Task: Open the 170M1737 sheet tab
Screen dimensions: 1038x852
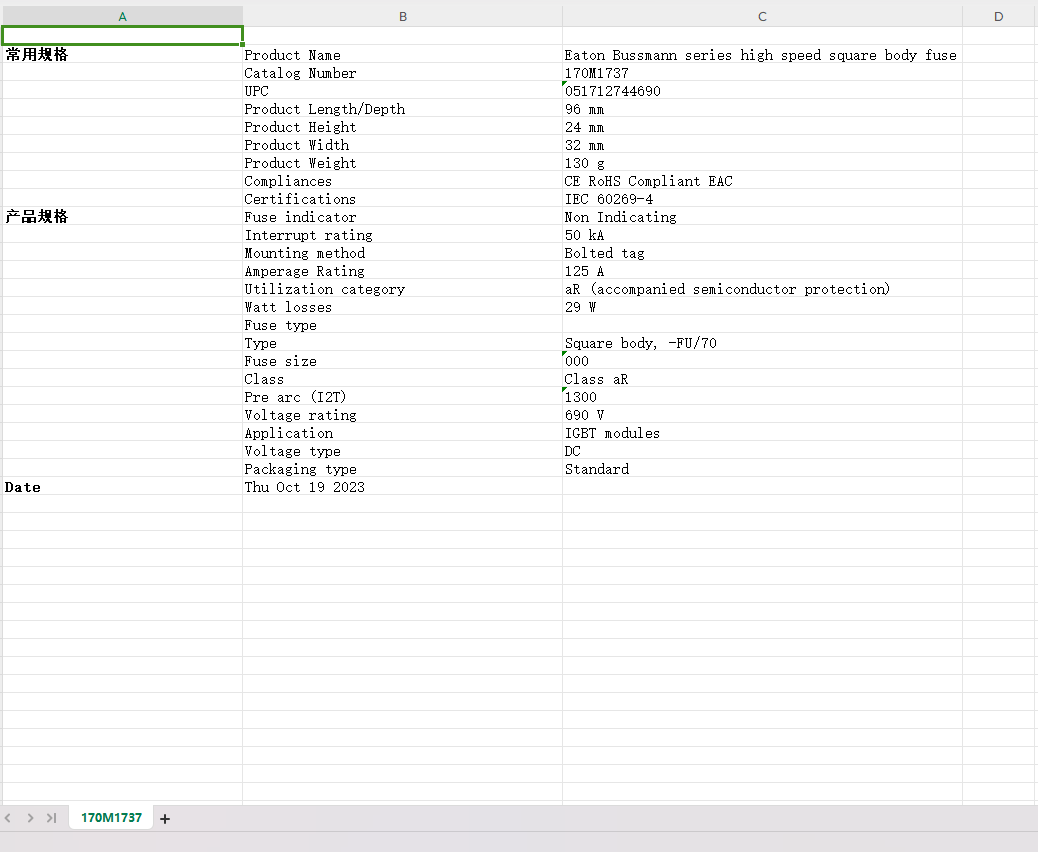Action: point(111,818)
